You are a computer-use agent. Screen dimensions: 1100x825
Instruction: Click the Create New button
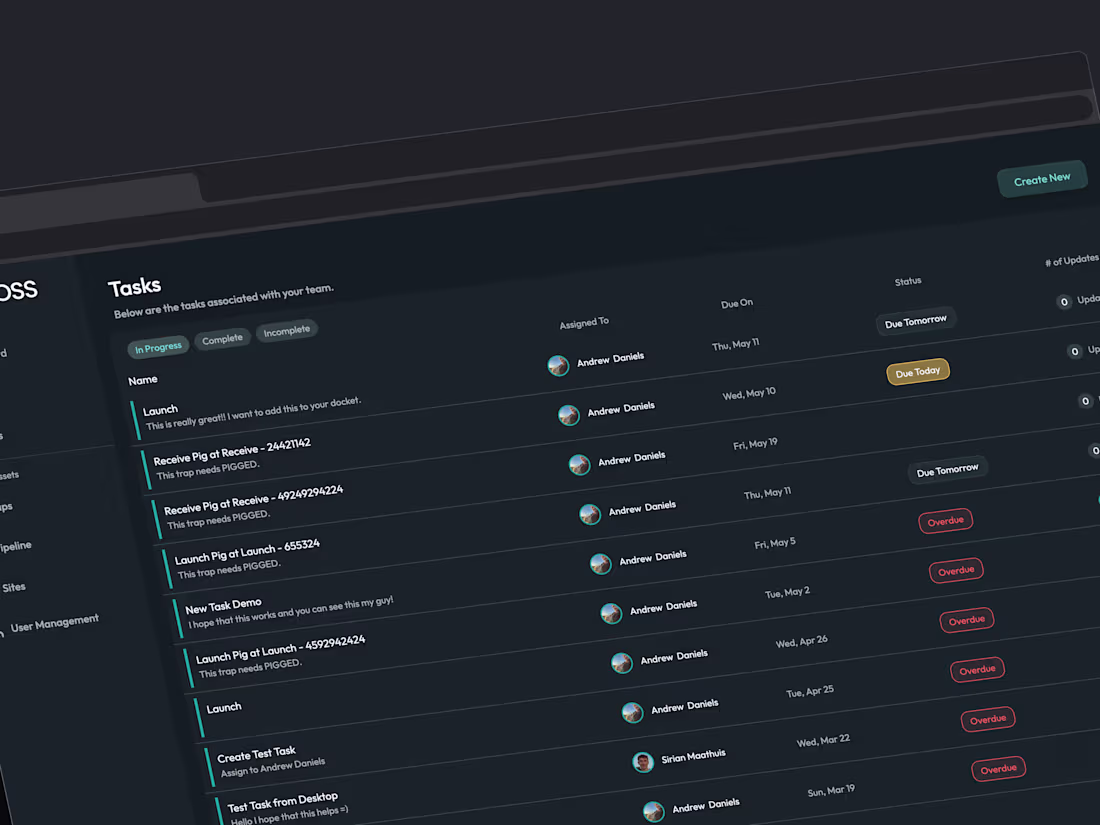tap(1042, 179)
